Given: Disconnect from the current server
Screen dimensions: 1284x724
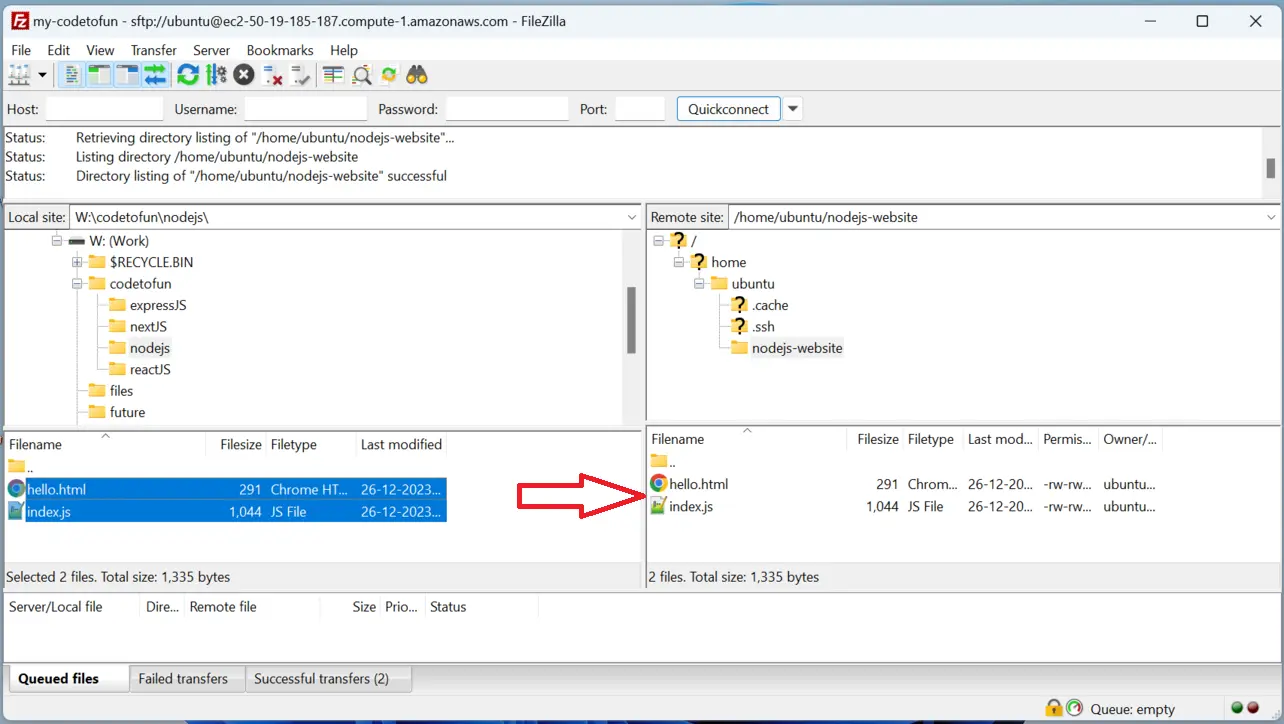Looking at the screenshot, I should (x=273, y=75).
